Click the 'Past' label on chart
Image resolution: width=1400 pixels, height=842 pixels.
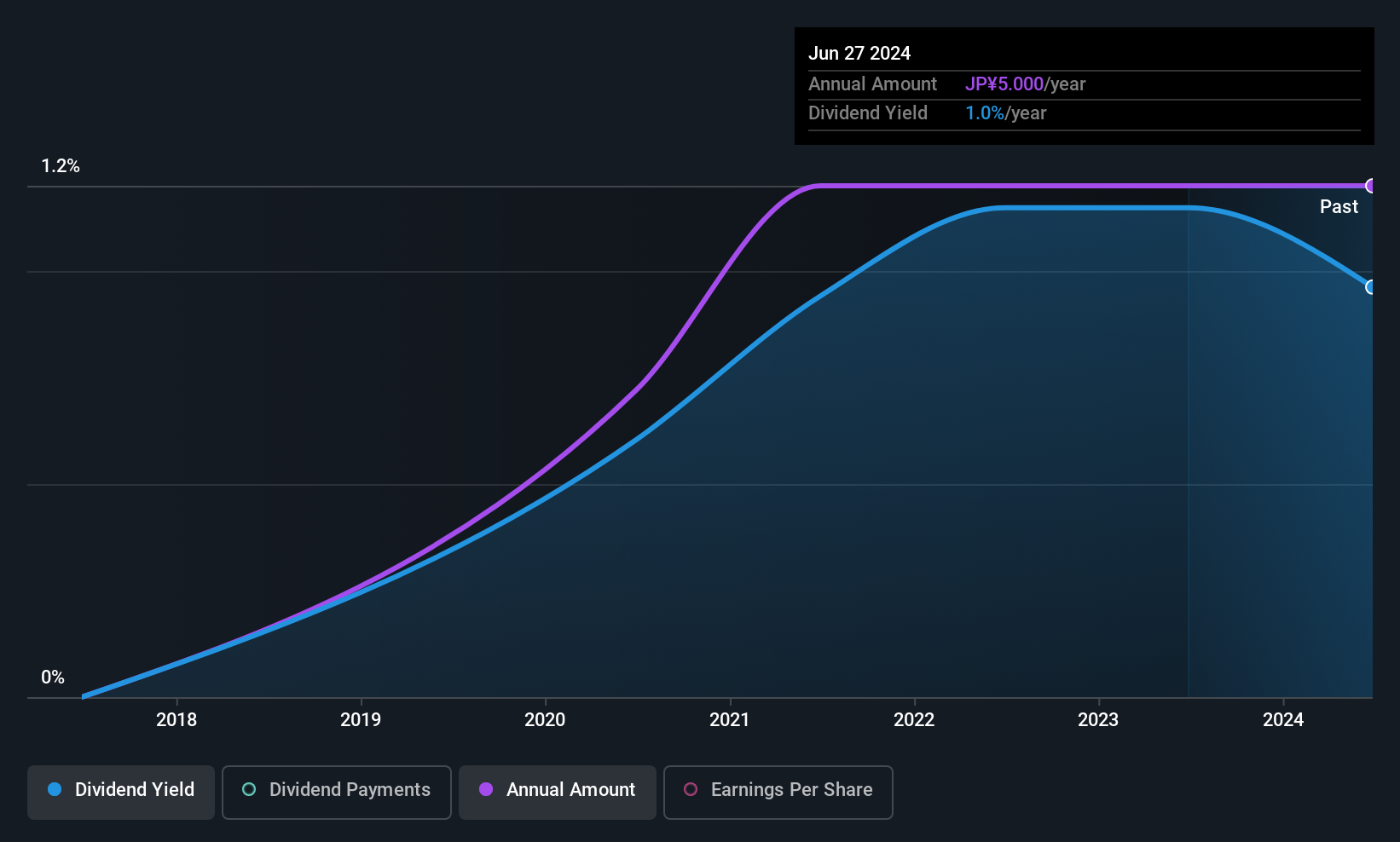click(x=1339, y=206)
